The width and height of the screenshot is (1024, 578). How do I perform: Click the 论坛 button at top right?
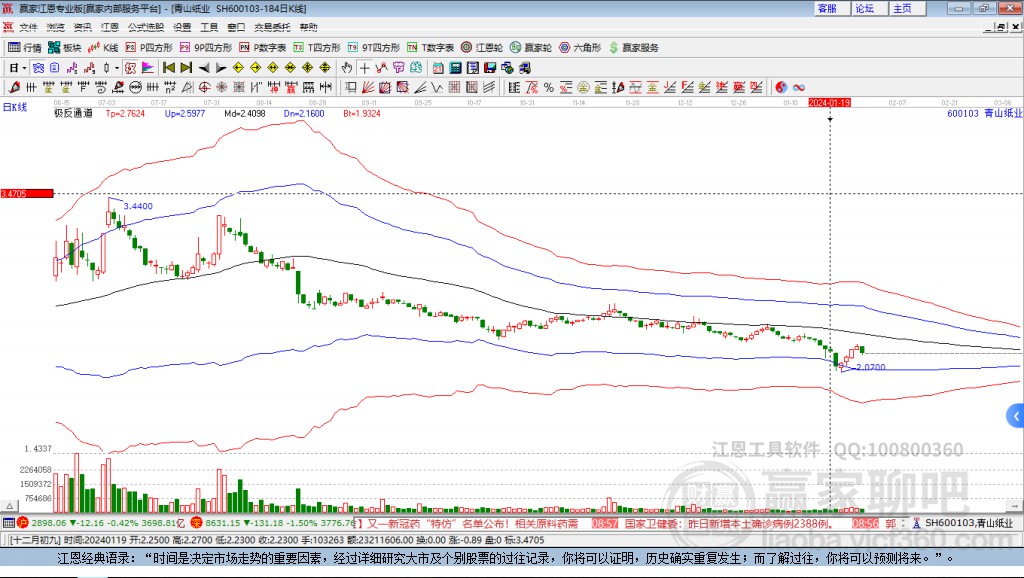(866, 8)
